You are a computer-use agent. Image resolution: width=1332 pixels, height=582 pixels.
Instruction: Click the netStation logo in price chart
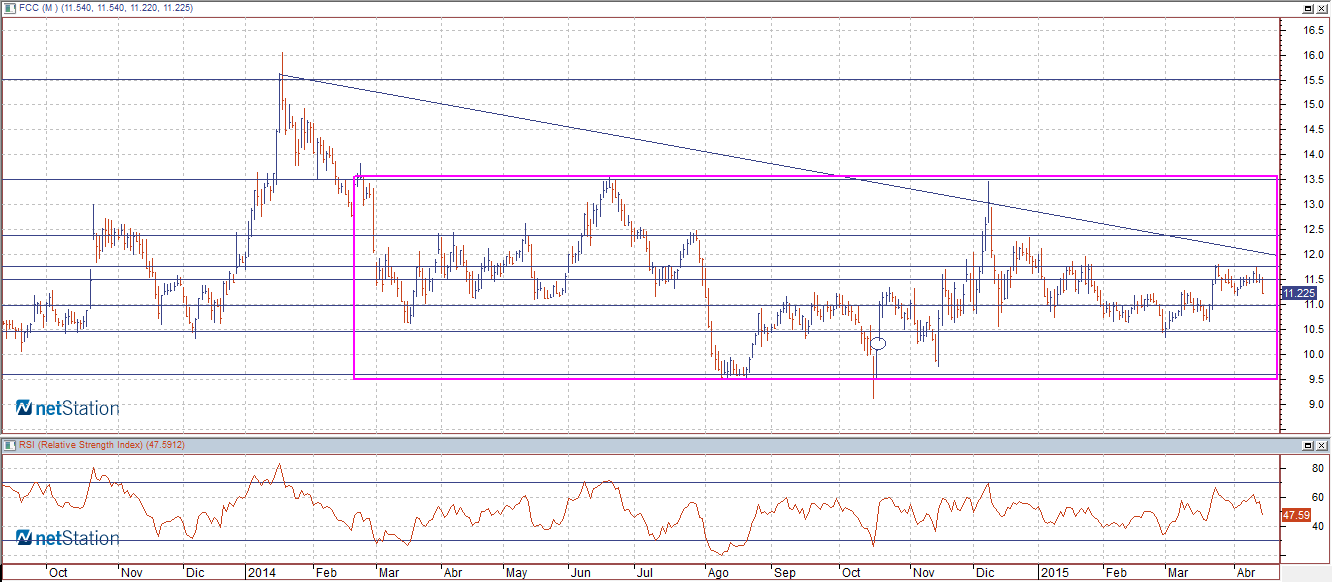(x=67, y=408)
